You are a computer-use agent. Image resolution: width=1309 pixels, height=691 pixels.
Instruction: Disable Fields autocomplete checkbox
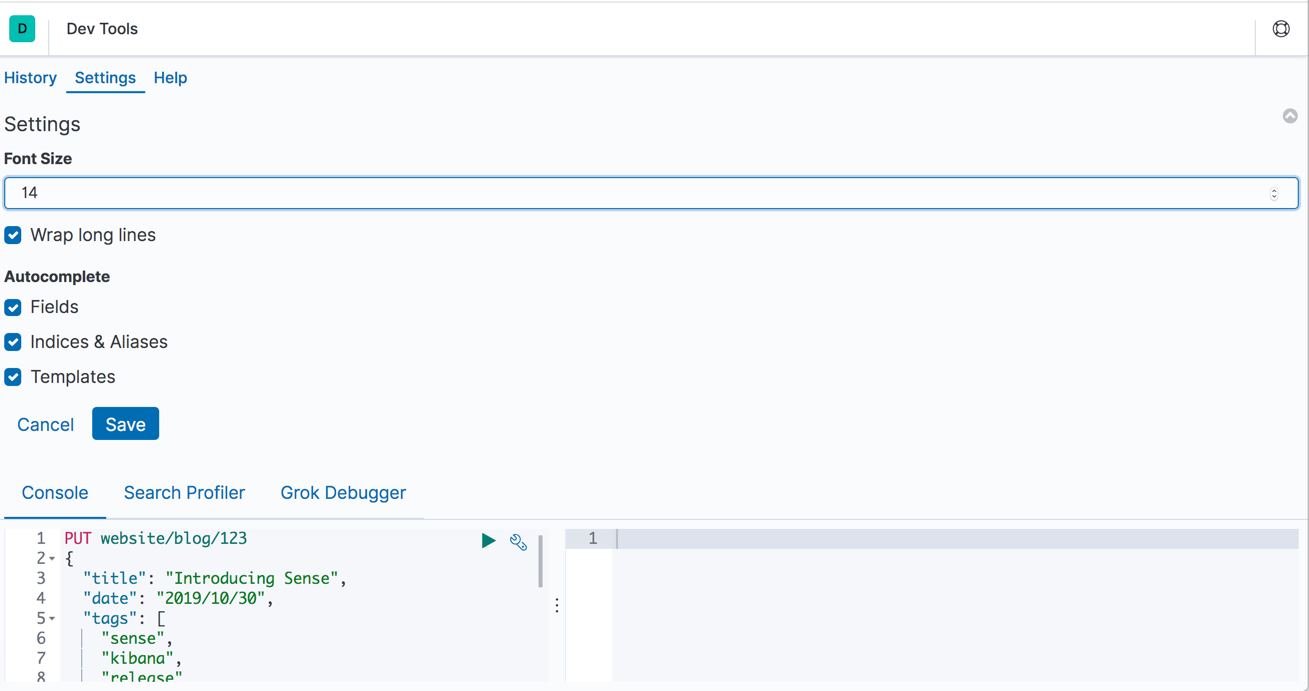13,307
